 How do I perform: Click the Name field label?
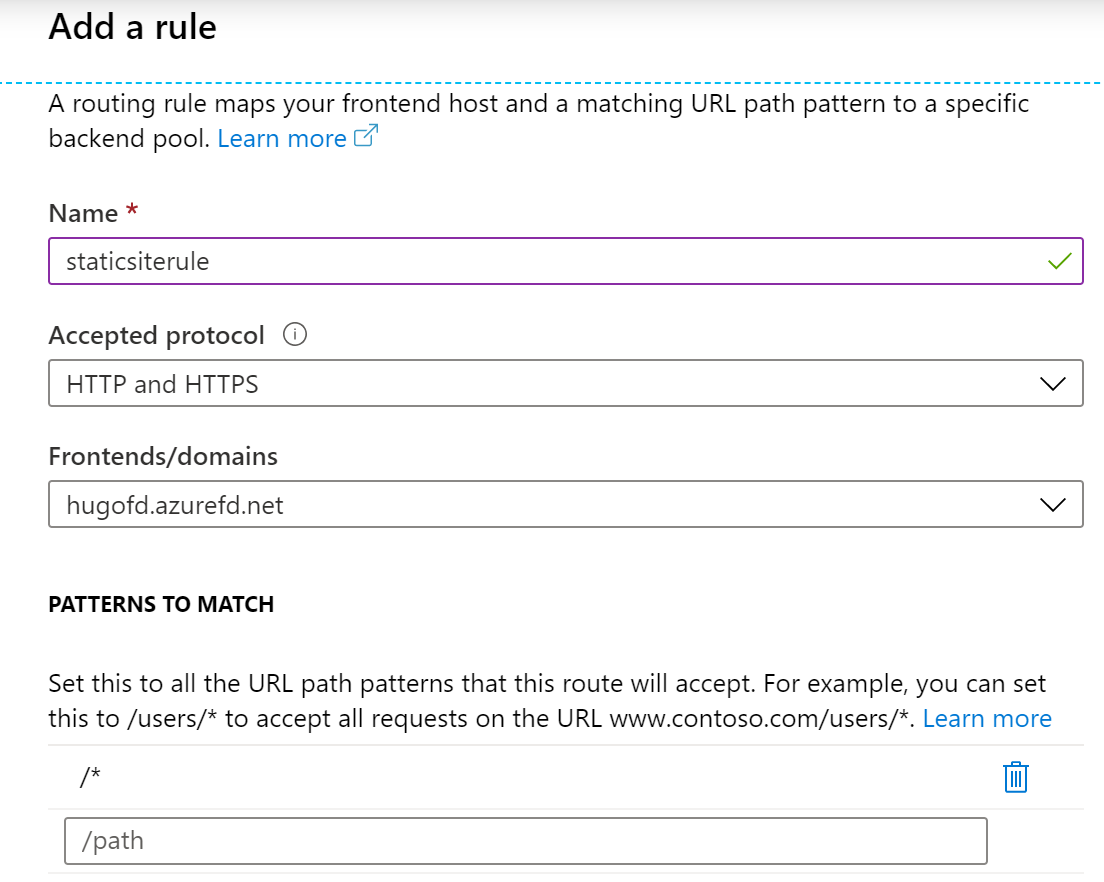tap(83, 213)
